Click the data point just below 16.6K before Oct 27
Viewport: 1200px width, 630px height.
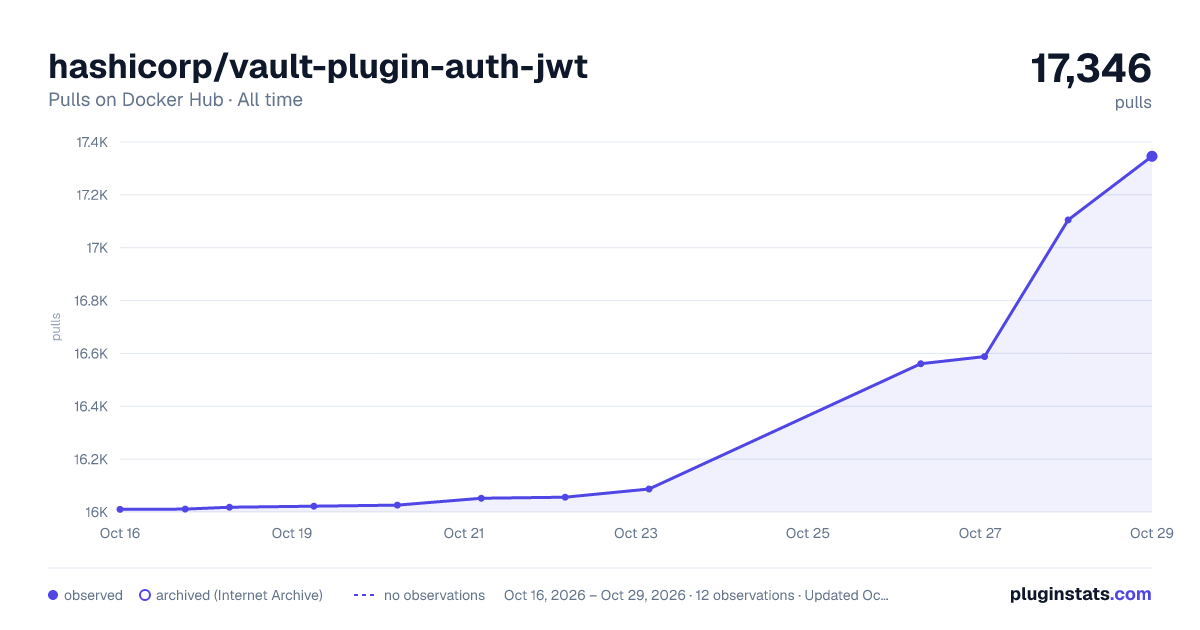(x=921, y=364)
